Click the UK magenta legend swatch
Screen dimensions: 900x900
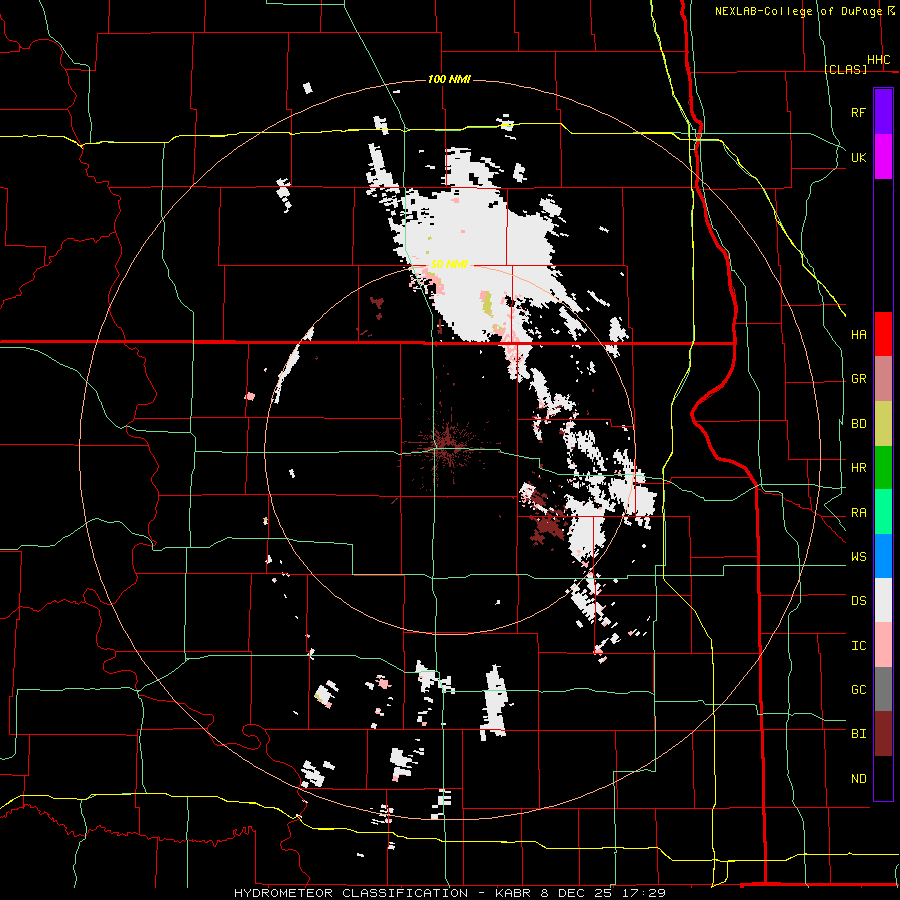(x=883, y=157)
